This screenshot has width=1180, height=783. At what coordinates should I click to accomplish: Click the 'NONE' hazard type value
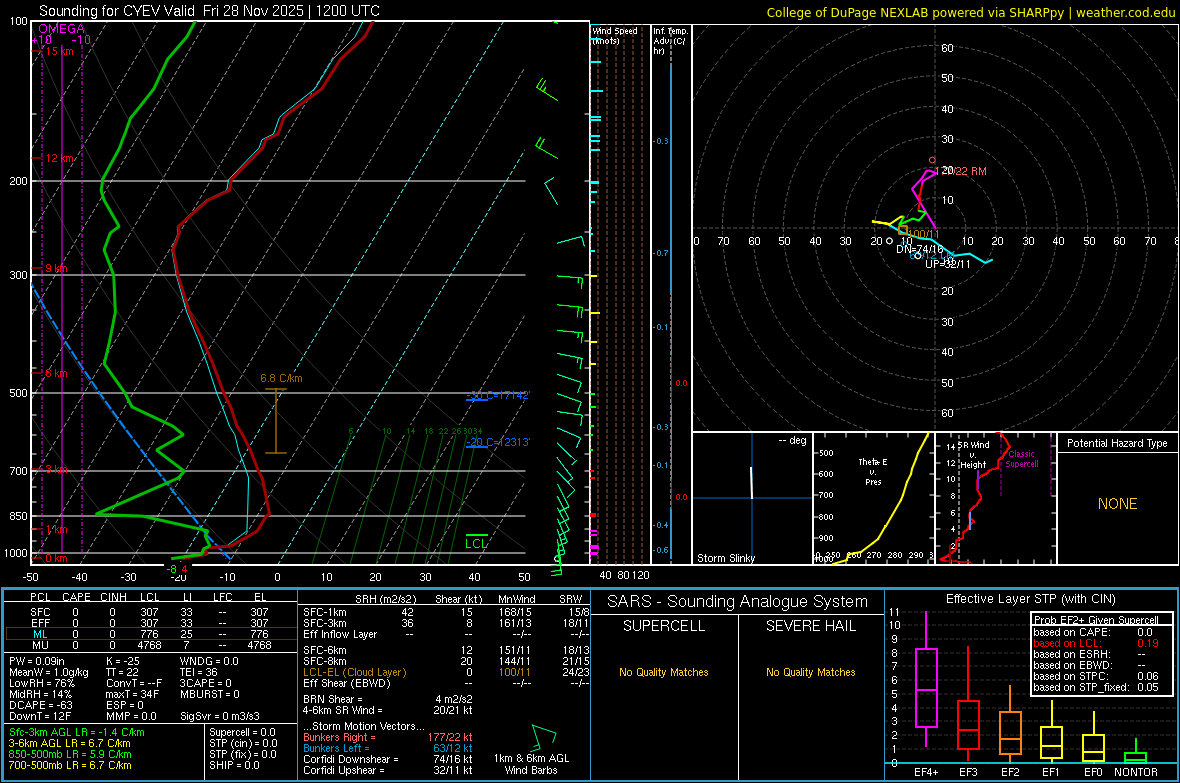tap(1118, 504)
